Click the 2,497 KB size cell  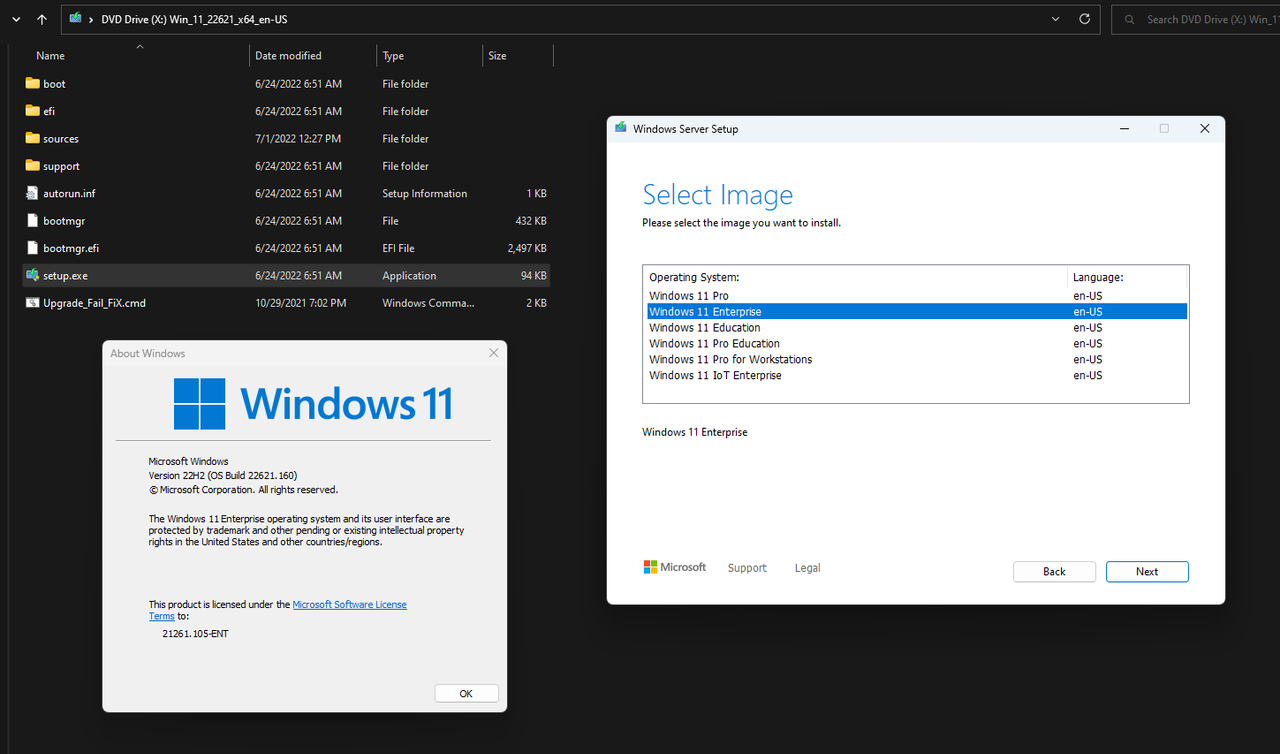(x=527, y=248)
